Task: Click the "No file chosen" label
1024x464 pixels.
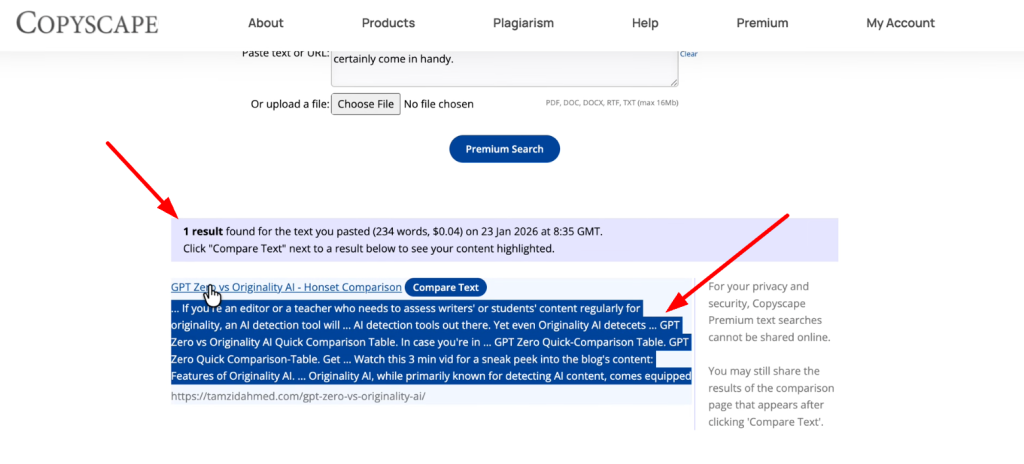Action: 439,104
